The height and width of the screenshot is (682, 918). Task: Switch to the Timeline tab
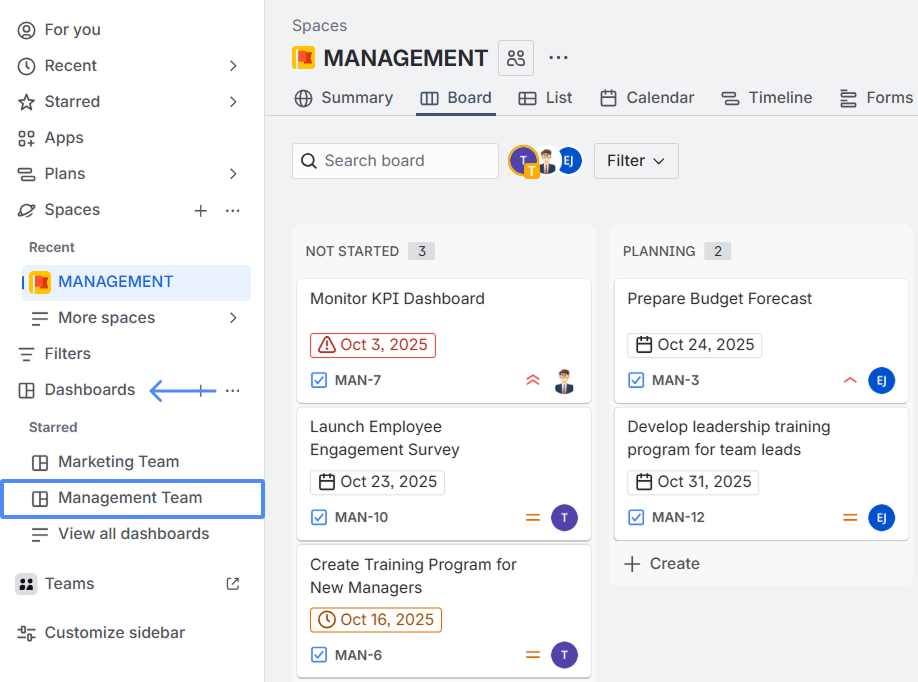tap(767, 98)
